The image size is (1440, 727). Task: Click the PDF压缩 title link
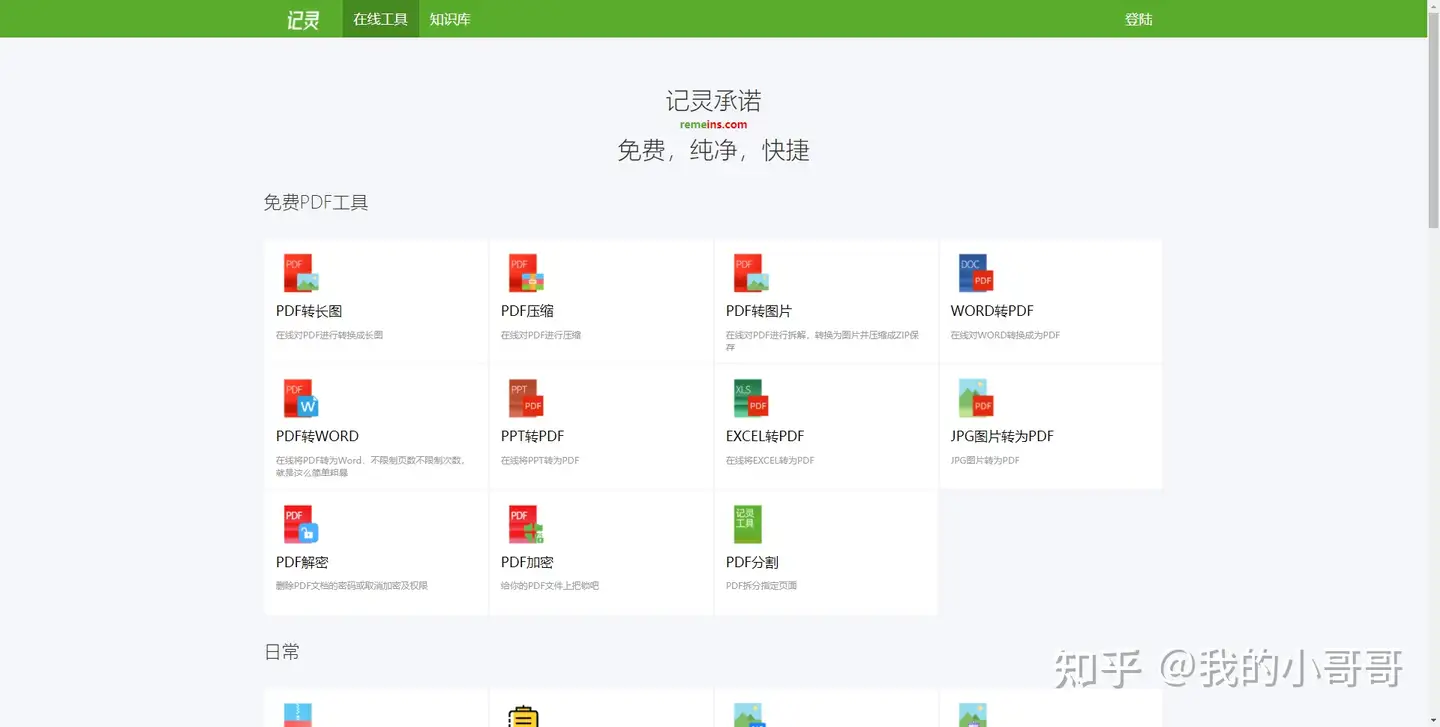[527, 311]
